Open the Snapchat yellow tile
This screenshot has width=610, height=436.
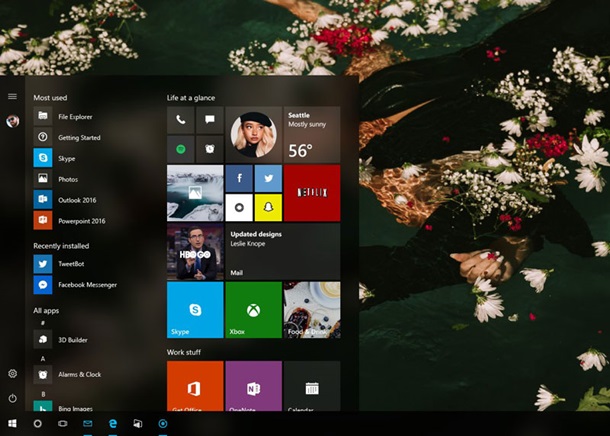268,208
